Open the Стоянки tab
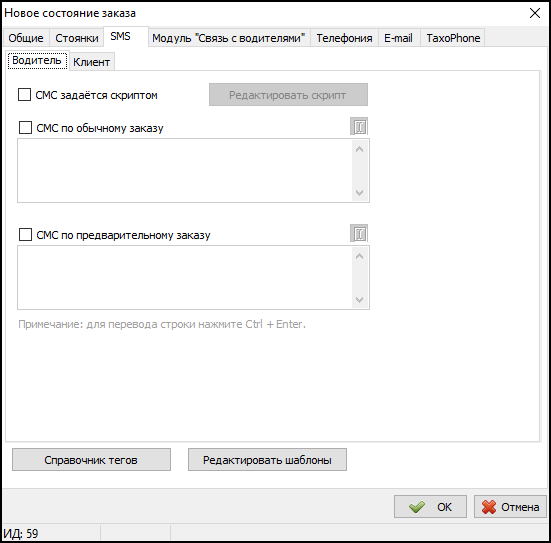Image resolution: width=551 pixels, height=543 pixels. (77, 38)
